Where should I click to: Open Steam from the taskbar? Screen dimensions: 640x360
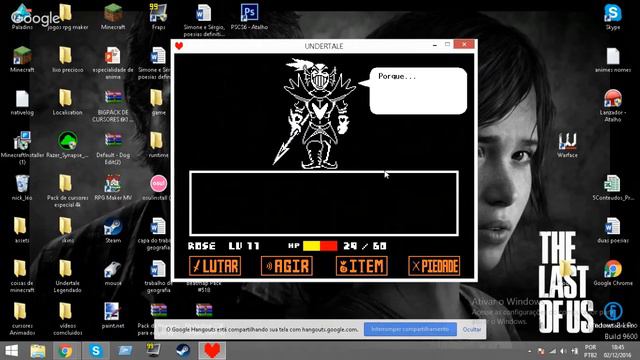click(x=182, y=351)
